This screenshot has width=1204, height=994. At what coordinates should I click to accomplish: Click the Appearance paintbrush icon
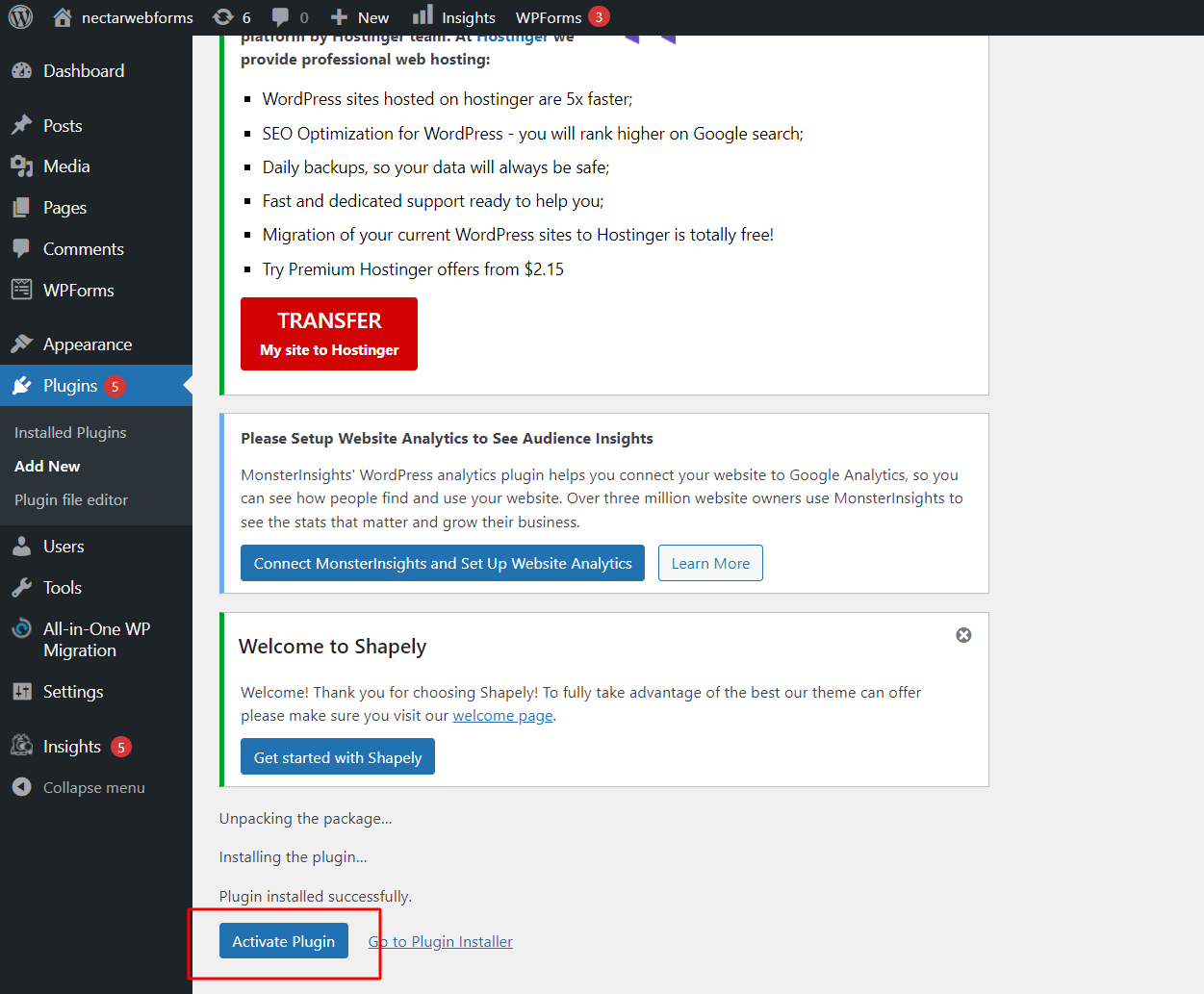click(21, 344)
